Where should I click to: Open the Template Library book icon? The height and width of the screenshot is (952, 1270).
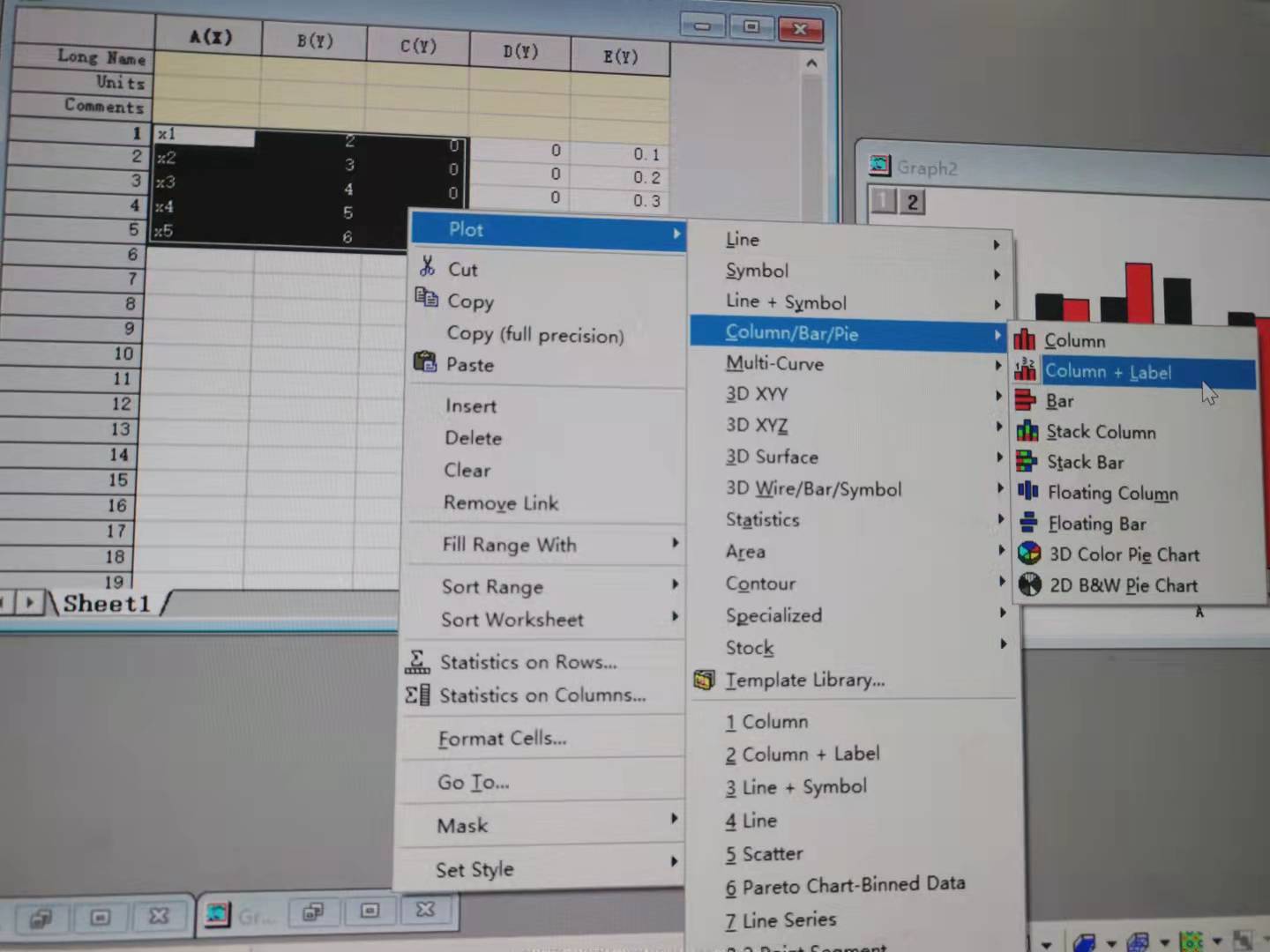[x=704, y=679]
